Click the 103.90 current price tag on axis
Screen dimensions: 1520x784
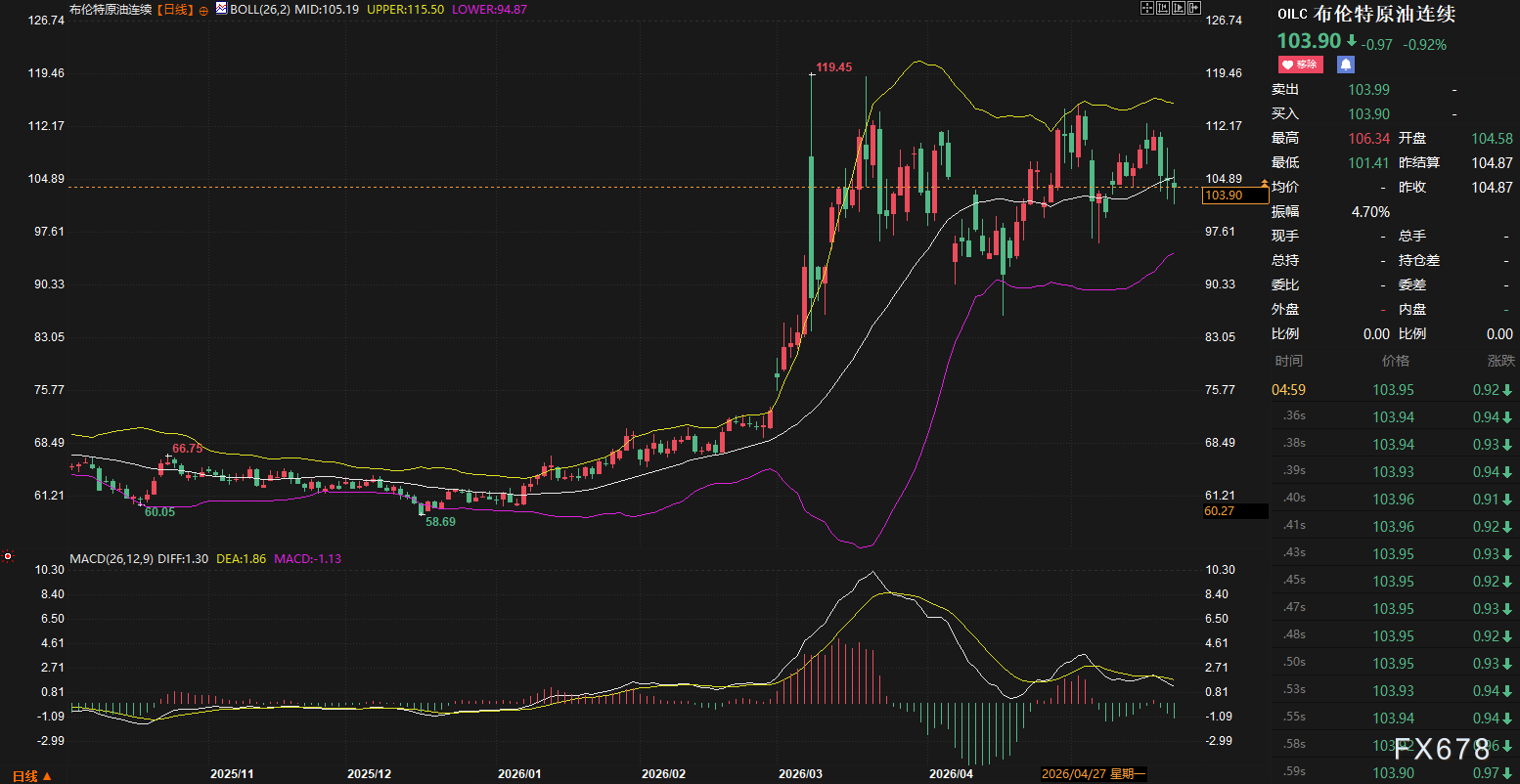coord(1225,196)
